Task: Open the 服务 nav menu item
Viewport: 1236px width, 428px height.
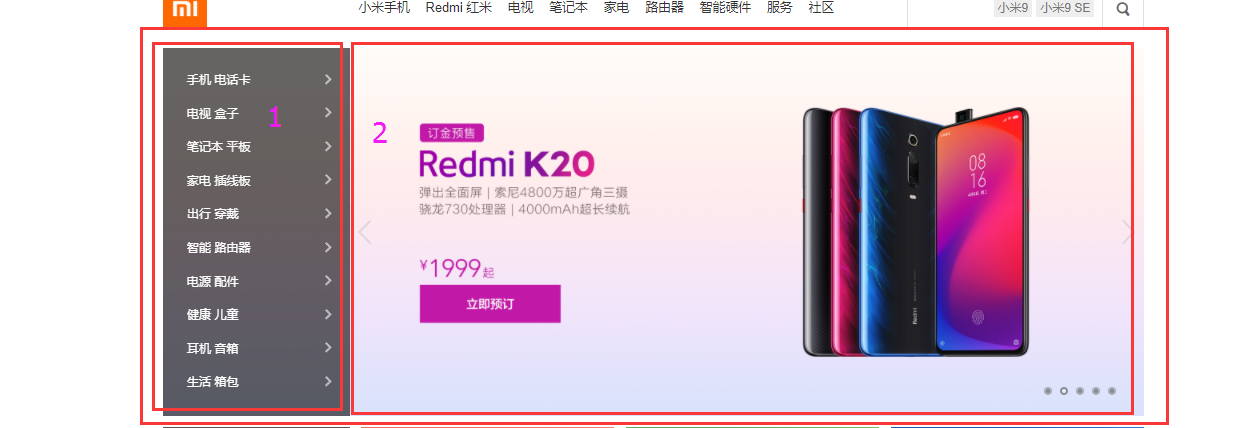Action: (780, 8)
